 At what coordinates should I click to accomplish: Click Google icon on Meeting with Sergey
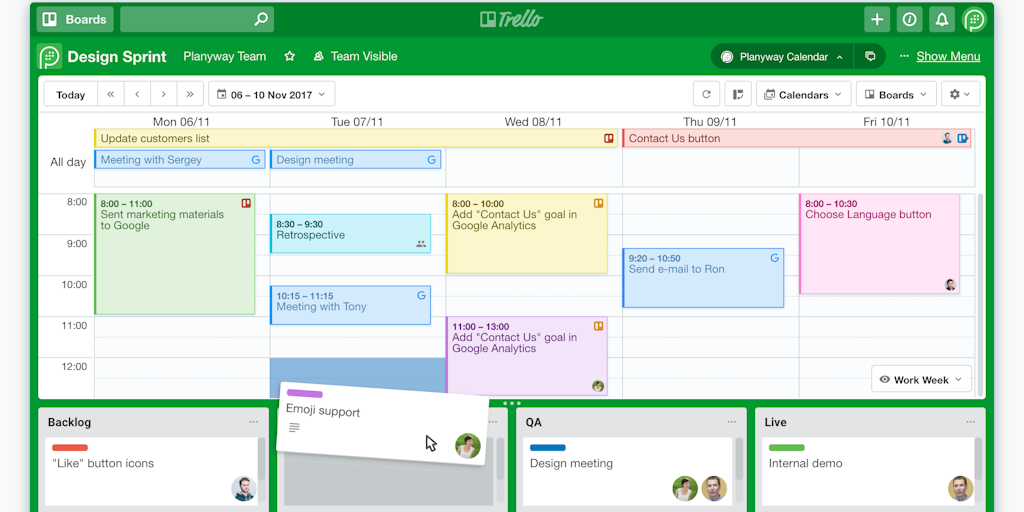click(256, 159)
